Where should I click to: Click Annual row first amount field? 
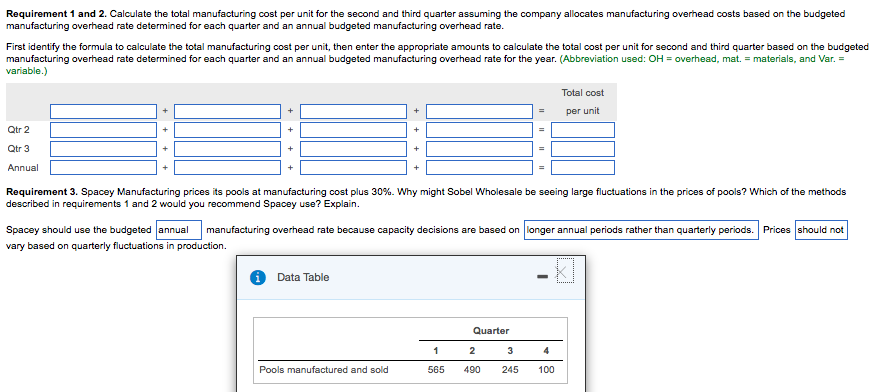pyautogui.click(x=103, y=167)
